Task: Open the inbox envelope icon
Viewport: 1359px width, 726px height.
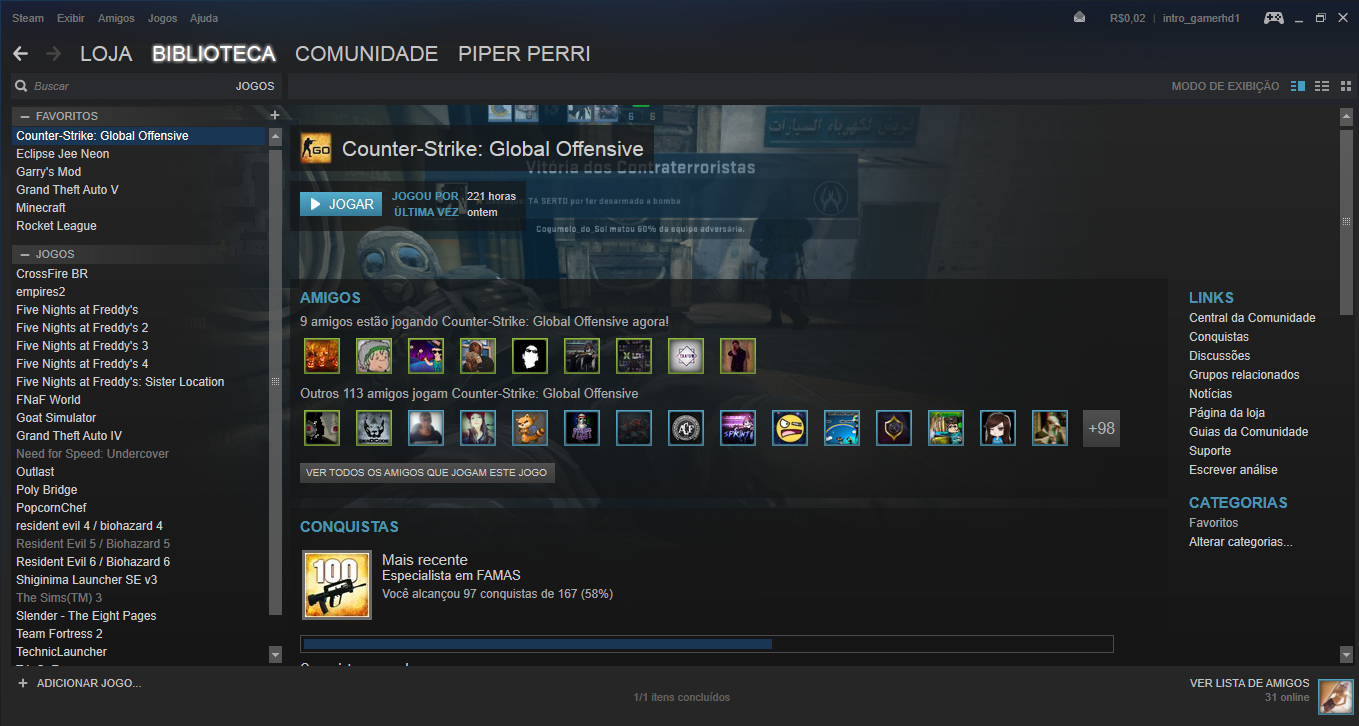Action: pyautogui.click(x=1080, y=18)
